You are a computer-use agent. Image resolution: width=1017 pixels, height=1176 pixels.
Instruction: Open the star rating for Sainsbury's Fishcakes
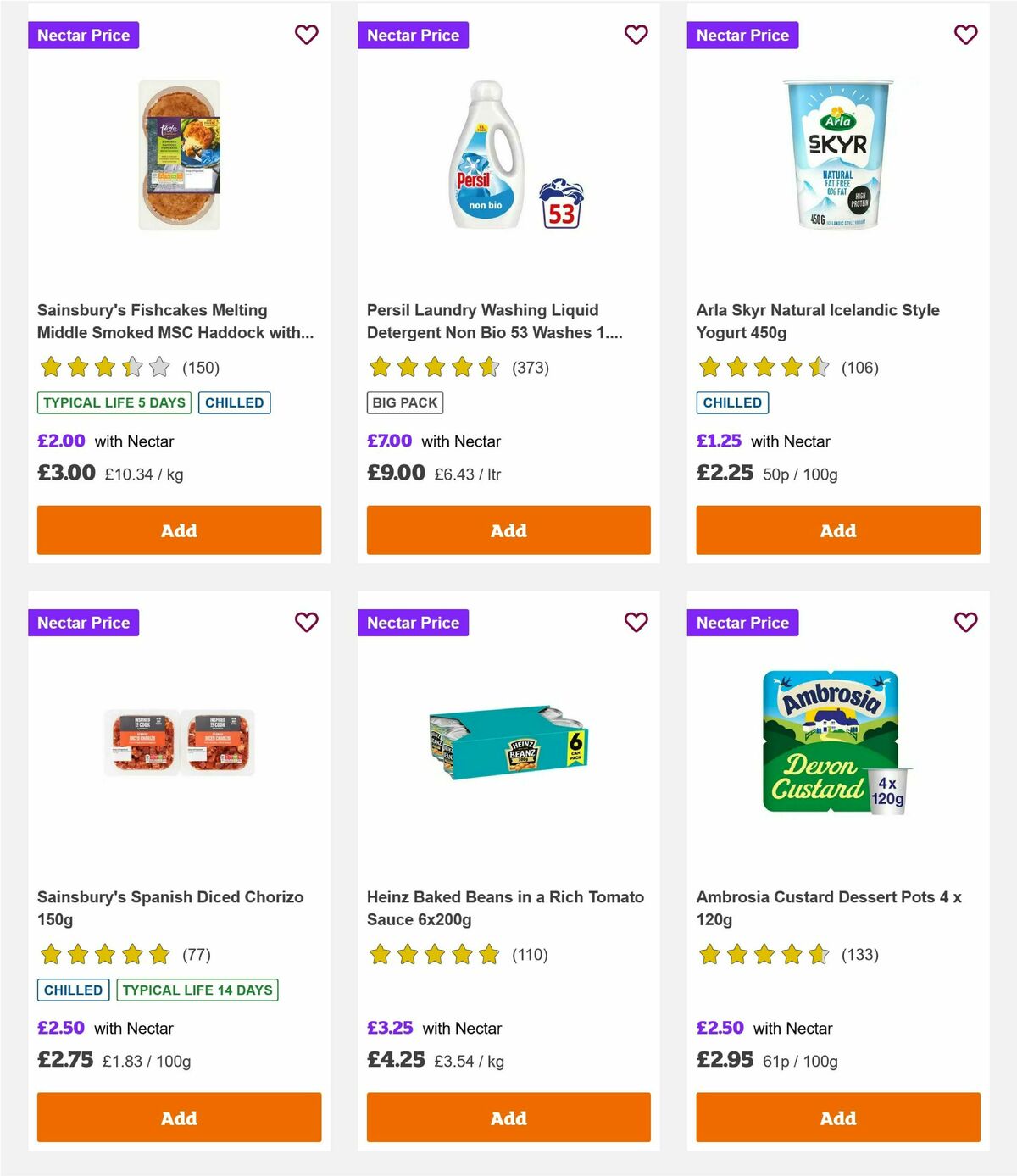click(103, 367)
